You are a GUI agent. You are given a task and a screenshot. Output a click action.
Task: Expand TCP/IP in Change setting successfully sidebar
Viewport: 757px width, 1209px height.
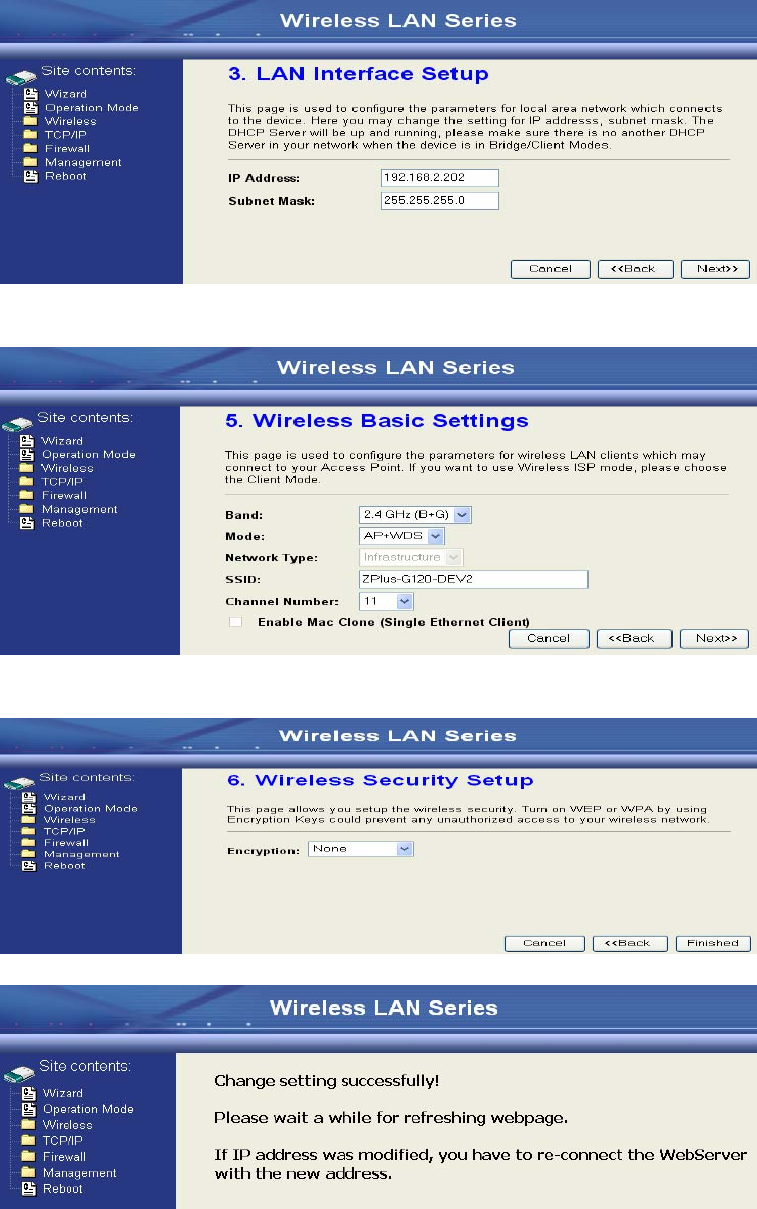(62, 1141)
